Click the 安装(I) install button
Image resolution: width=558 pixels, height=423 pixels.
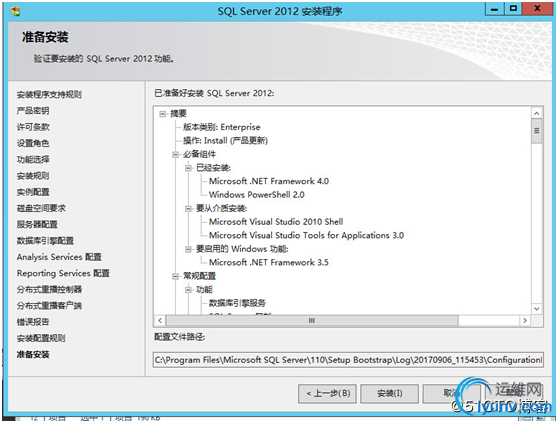[389, 393]
